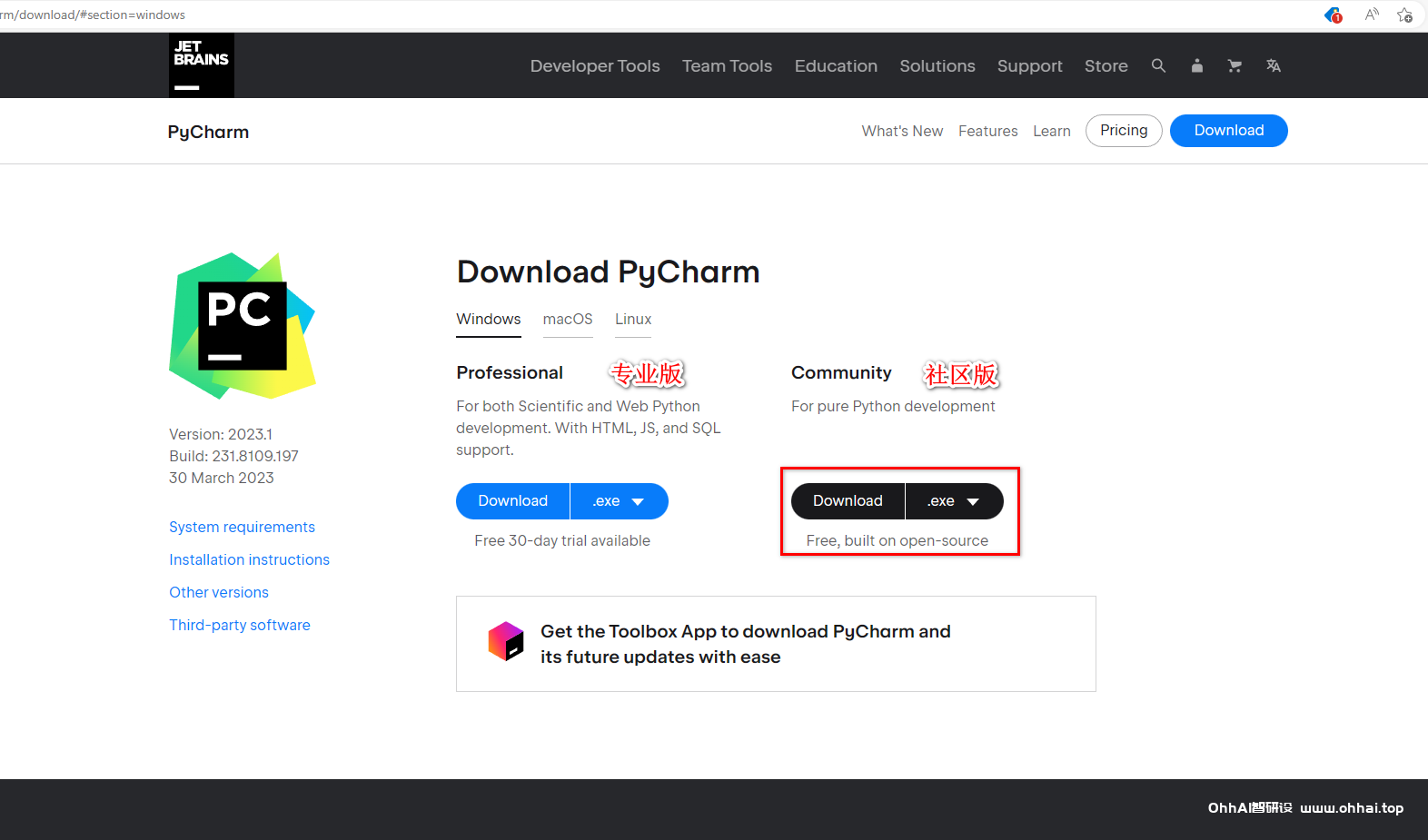1428x840 pixels.
Task: Open the site search magnifier icon
Action: tap(1158, 65)
